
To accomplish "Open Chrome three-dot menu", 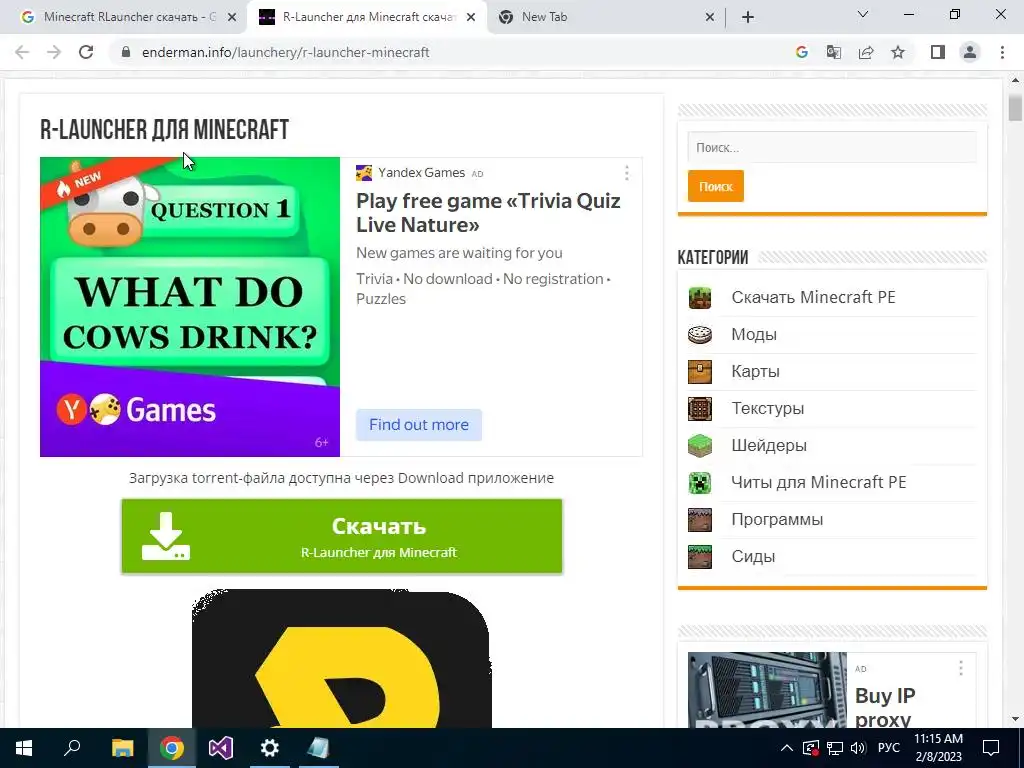I will coord(1002,52).
